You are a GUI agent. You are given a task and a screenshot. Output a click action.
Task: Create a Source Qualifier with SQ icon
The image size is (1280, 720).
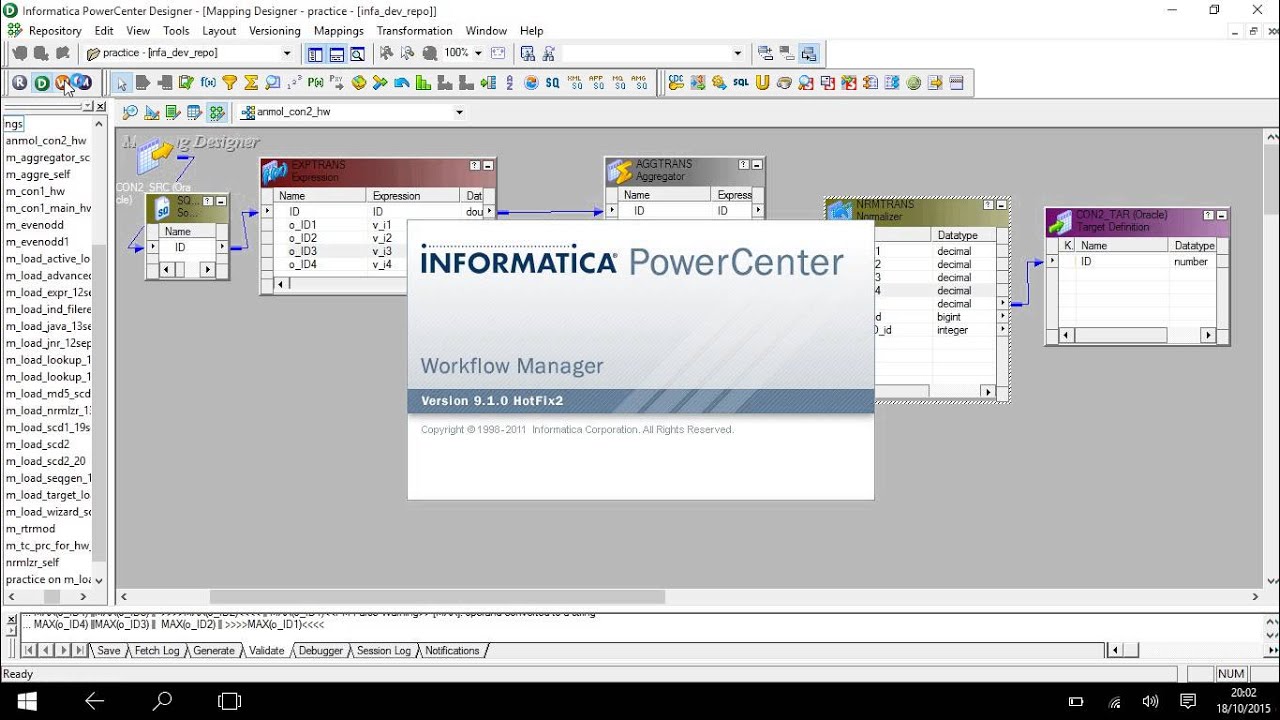[552, 83]
